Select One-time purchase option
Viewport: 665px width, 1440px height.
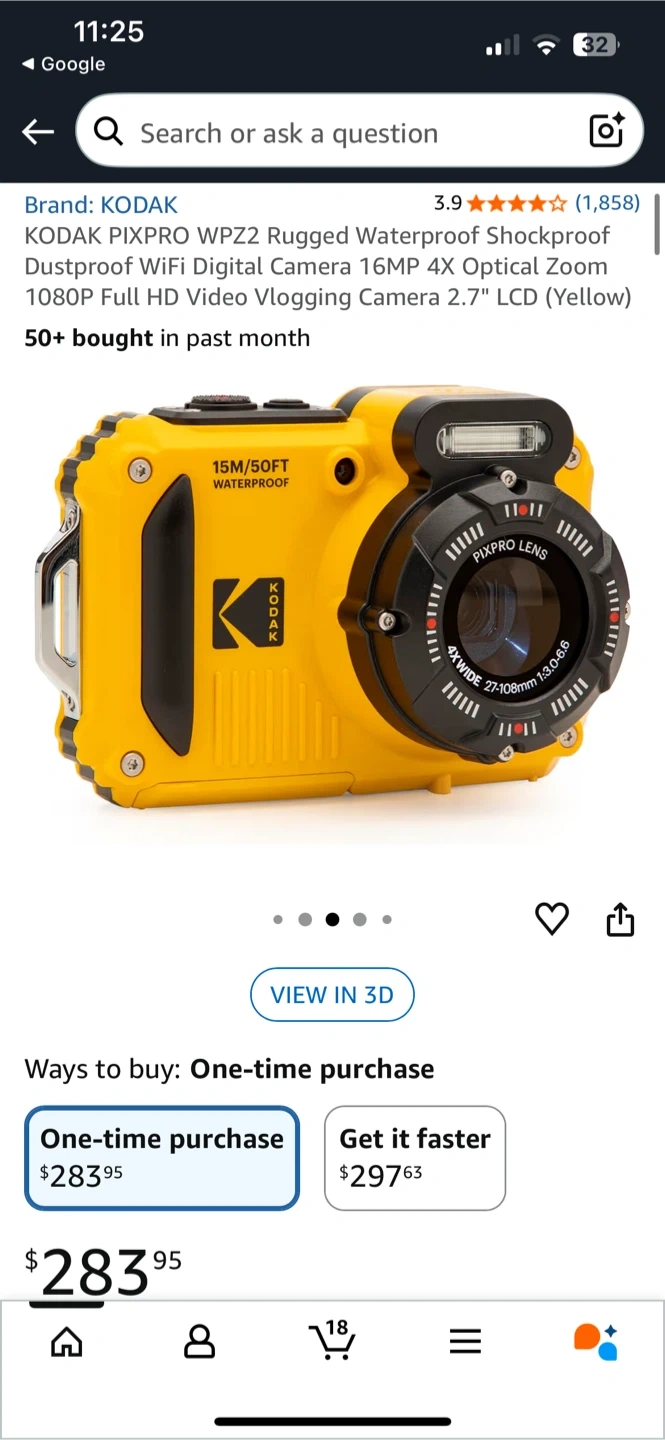(x=162, y=1158)
